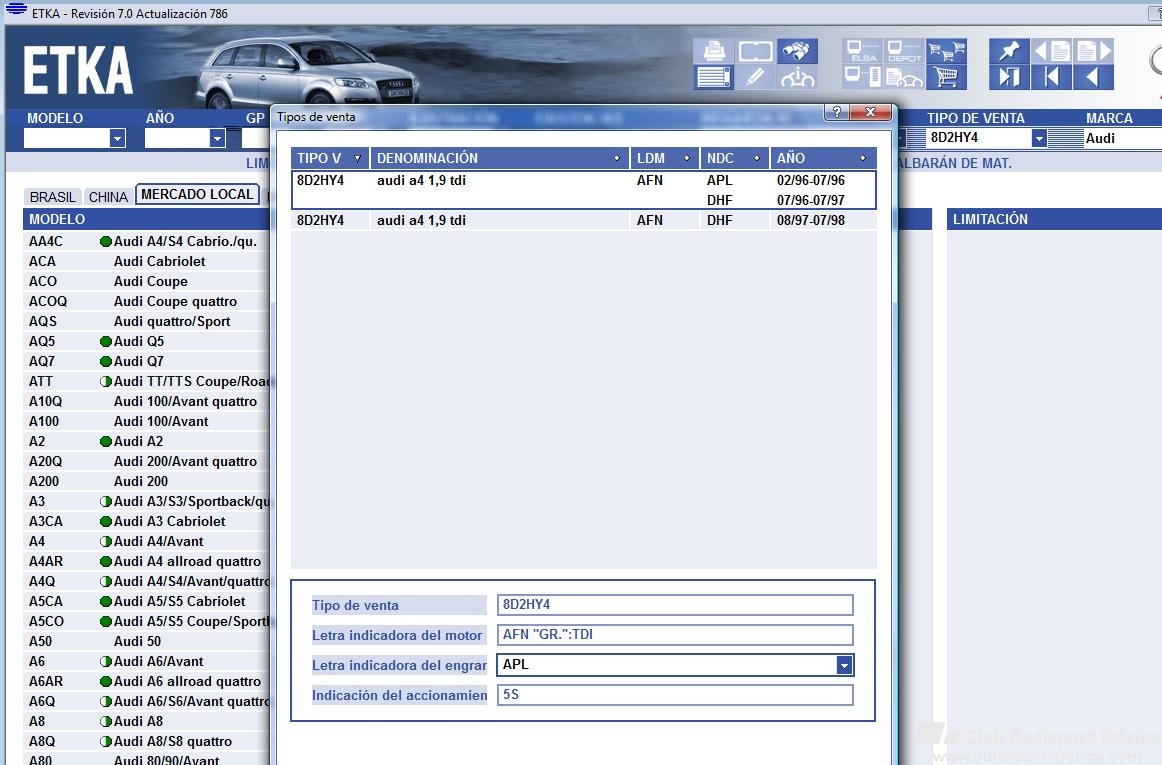Click the printer icon in the toolbar
The width and height of the screenshot is (1162, 765).
714,51
